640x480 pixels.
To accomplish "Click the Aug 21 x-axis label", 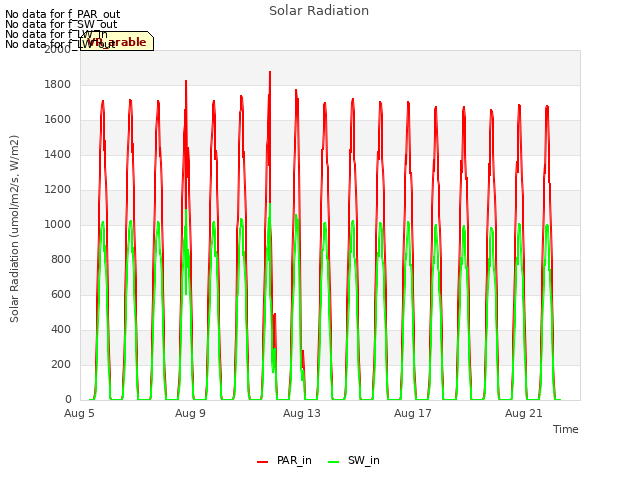I will pyautogui.click(x=524, y=413).
